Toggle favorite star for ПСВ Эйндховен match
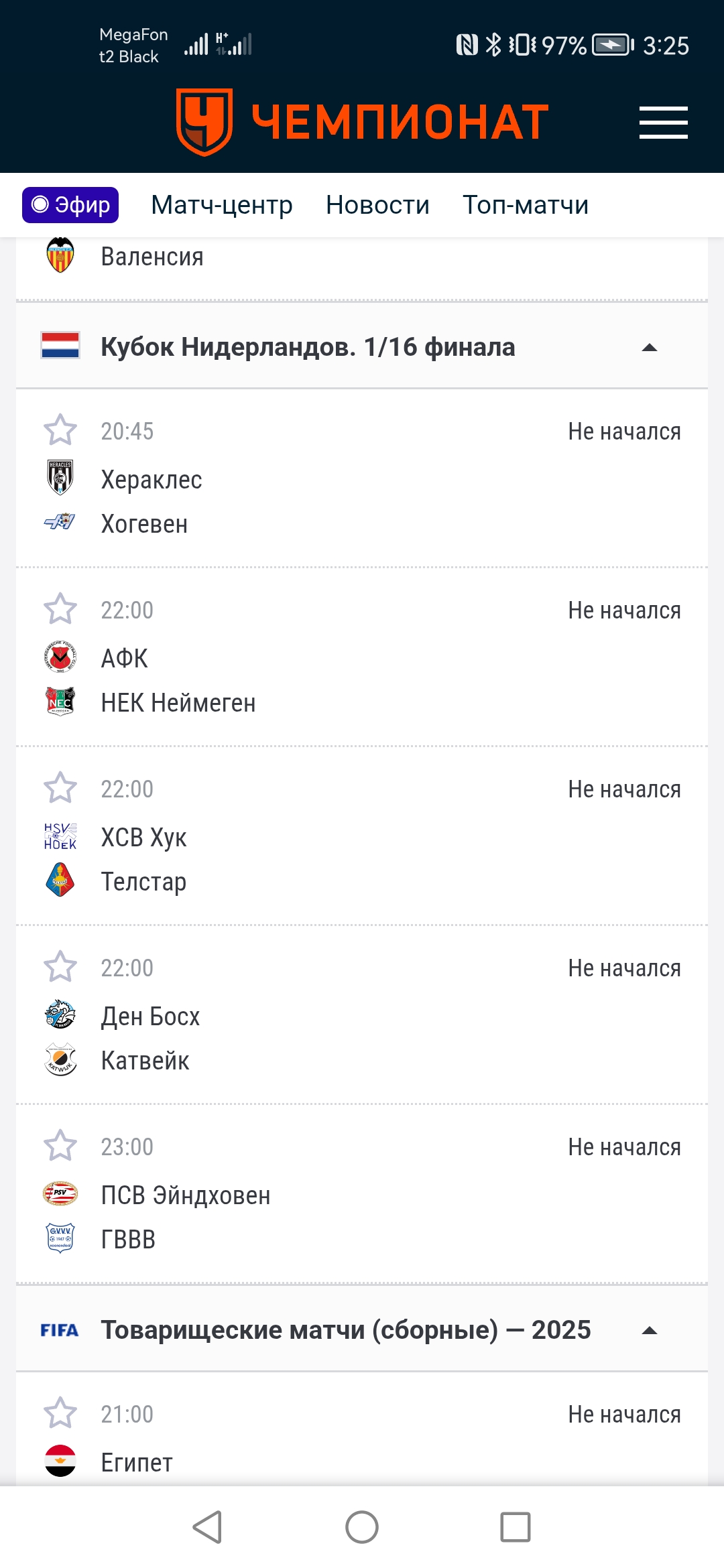The height and width of the screenshot is (1568, 724). click(x=60, y=1146)
